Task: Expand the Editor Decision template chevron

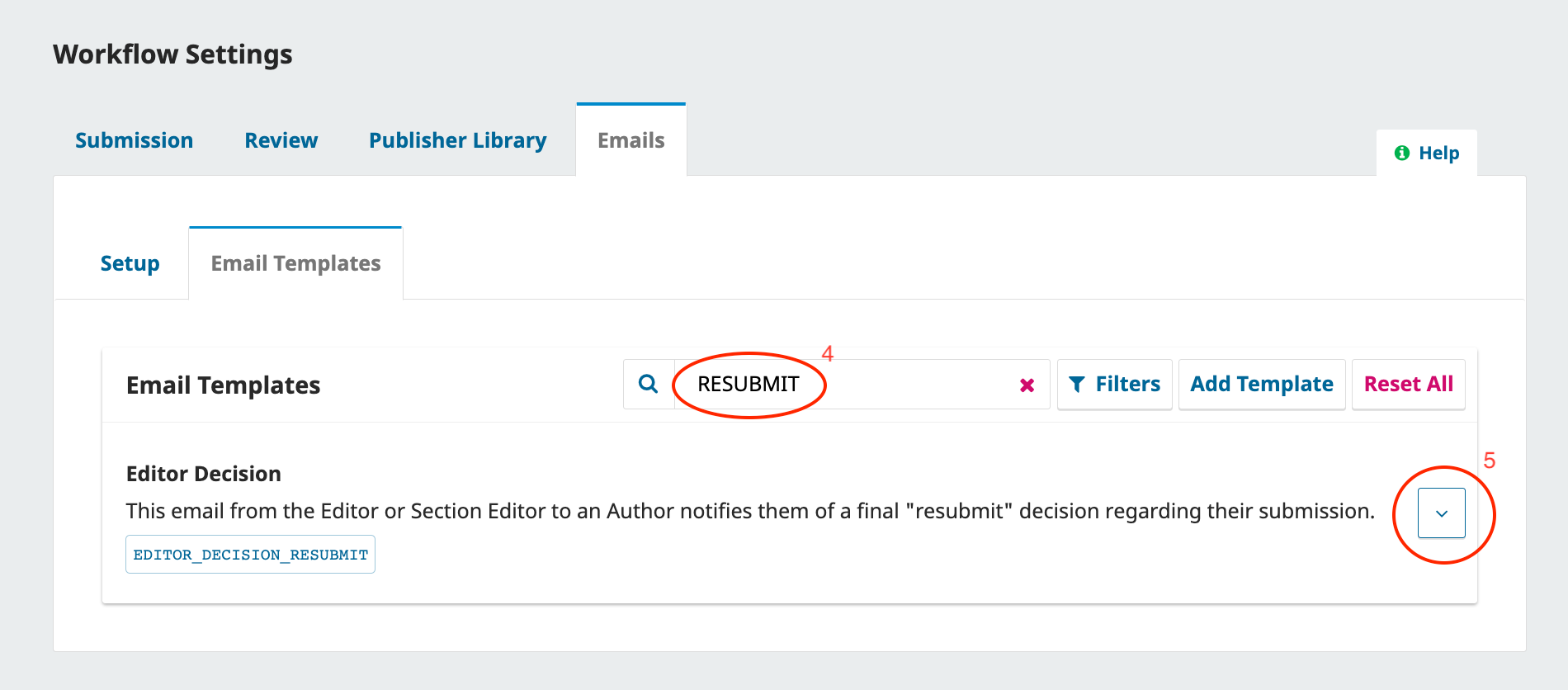Action: [1441, 513]
